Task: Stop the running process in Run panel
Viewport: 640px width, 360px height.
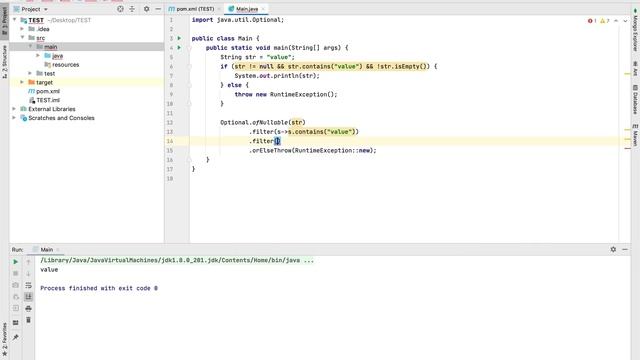Action: [x=16, y=273]
